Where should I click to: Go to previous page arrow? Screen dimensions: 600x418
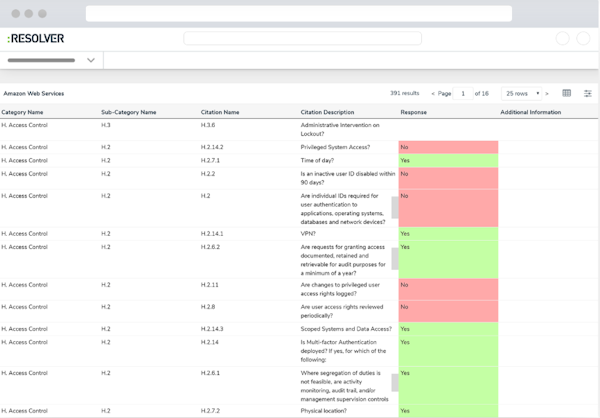coord(433,93)
